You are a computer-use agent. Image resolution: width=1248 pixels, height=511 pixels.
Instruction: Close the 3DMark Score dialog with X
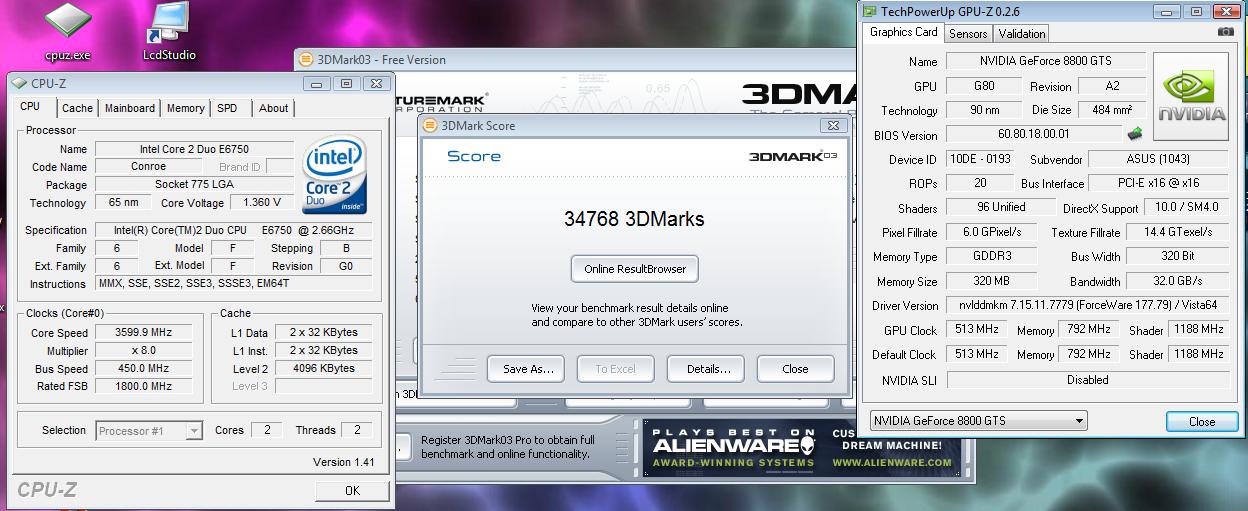click(833, 126)
